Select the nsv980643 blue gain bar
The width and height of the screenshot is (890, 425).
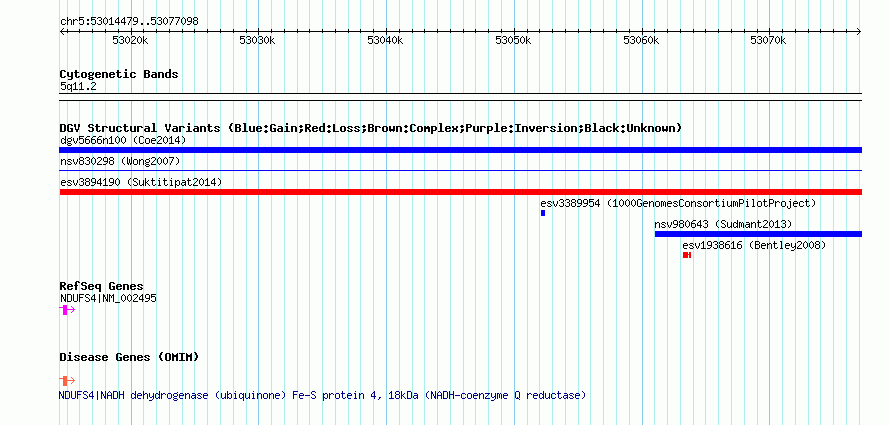pyautogui.click(x=758, y=234)
